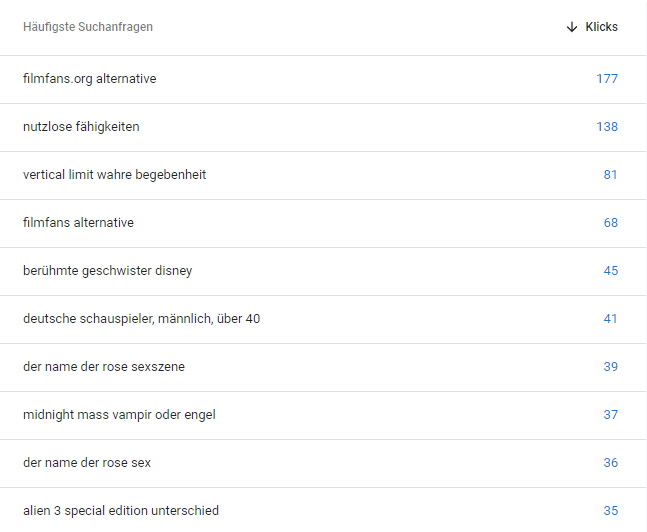
Task: Click the 'der name der rose sexszene' query
Action: pos(103,367)
